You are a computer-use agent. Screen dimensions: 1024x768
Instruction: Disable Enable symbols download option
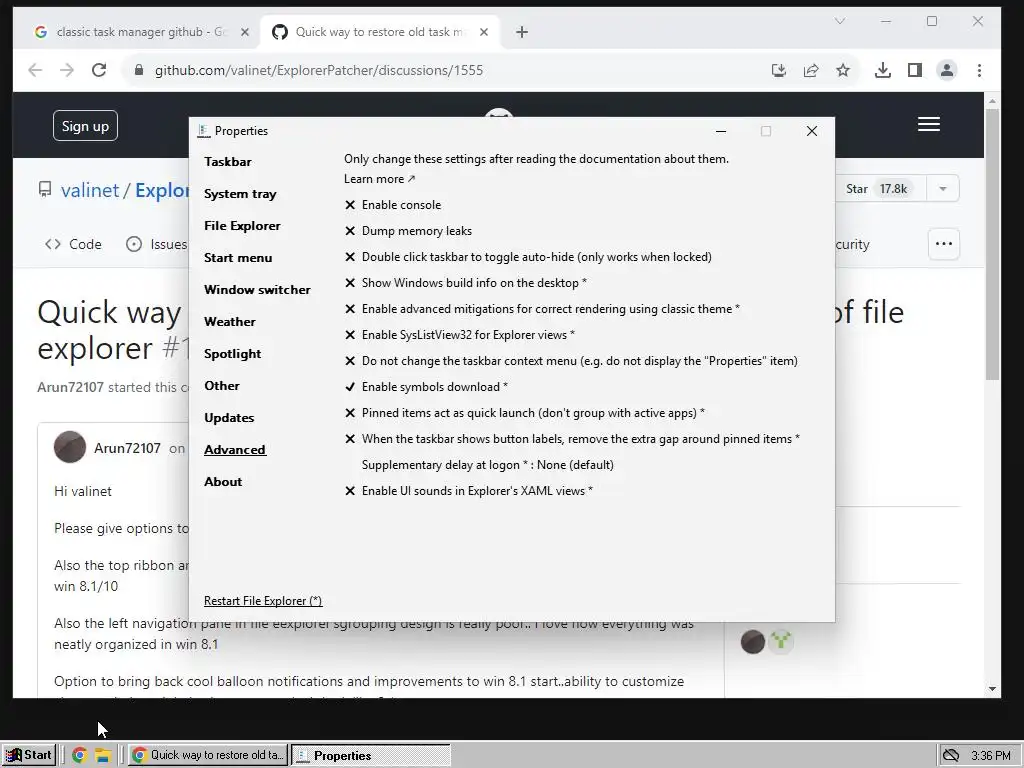[426, 387]
